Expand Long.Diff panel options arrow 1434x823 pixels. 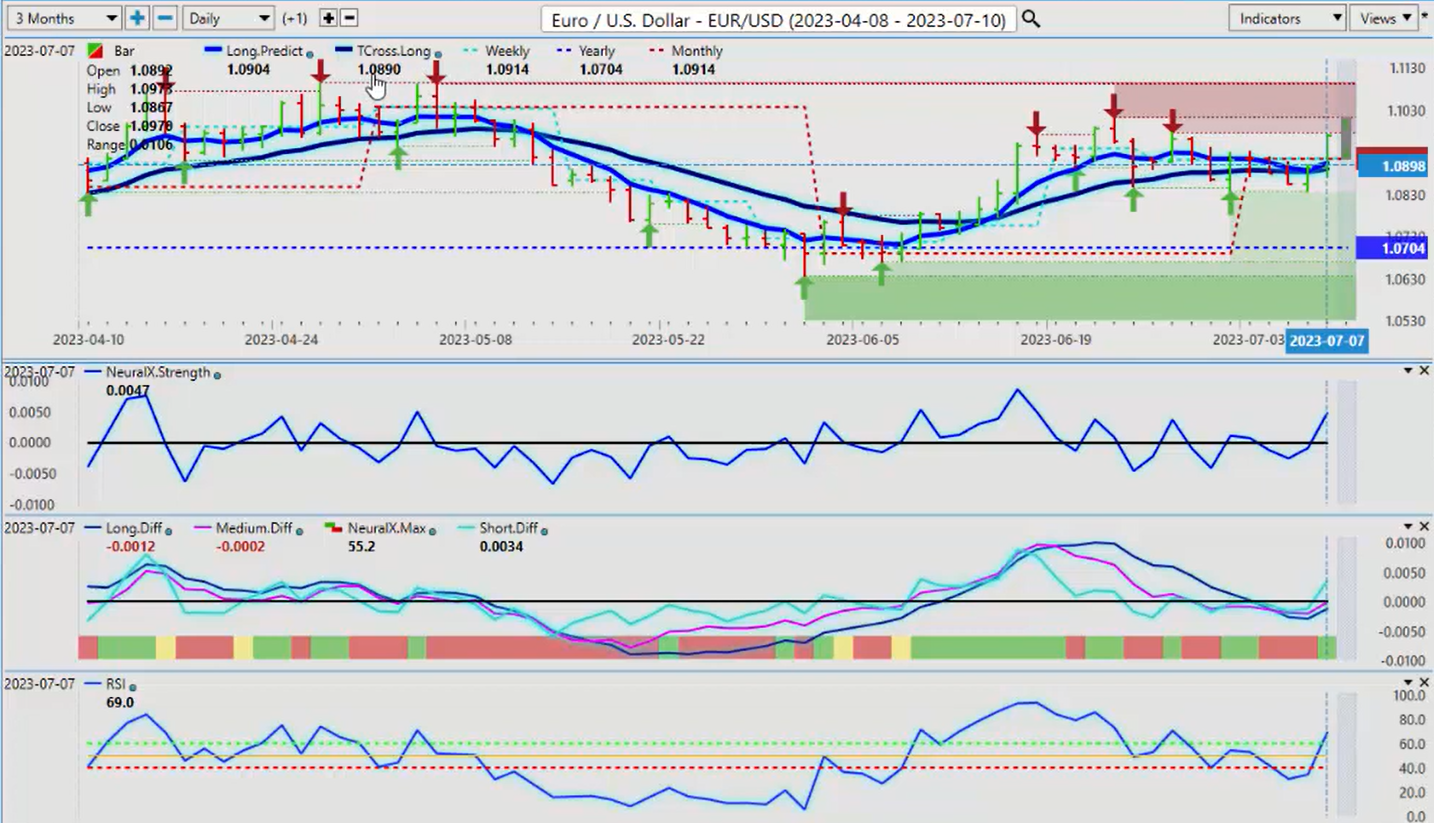(1408, 526)
